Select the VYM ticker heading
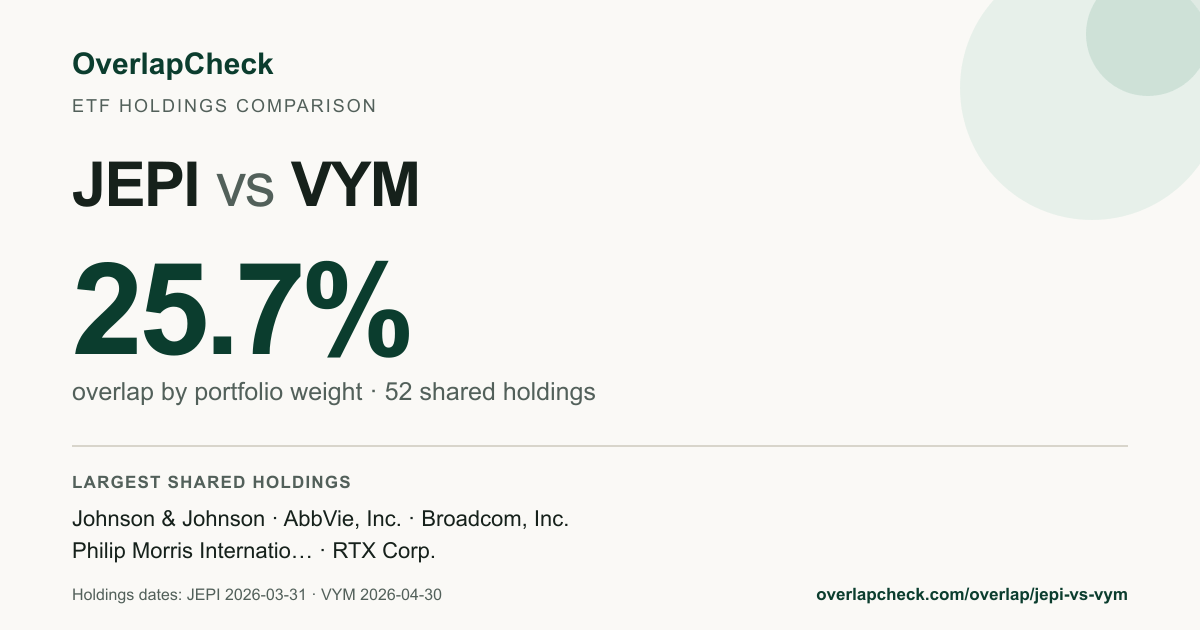 355,186
